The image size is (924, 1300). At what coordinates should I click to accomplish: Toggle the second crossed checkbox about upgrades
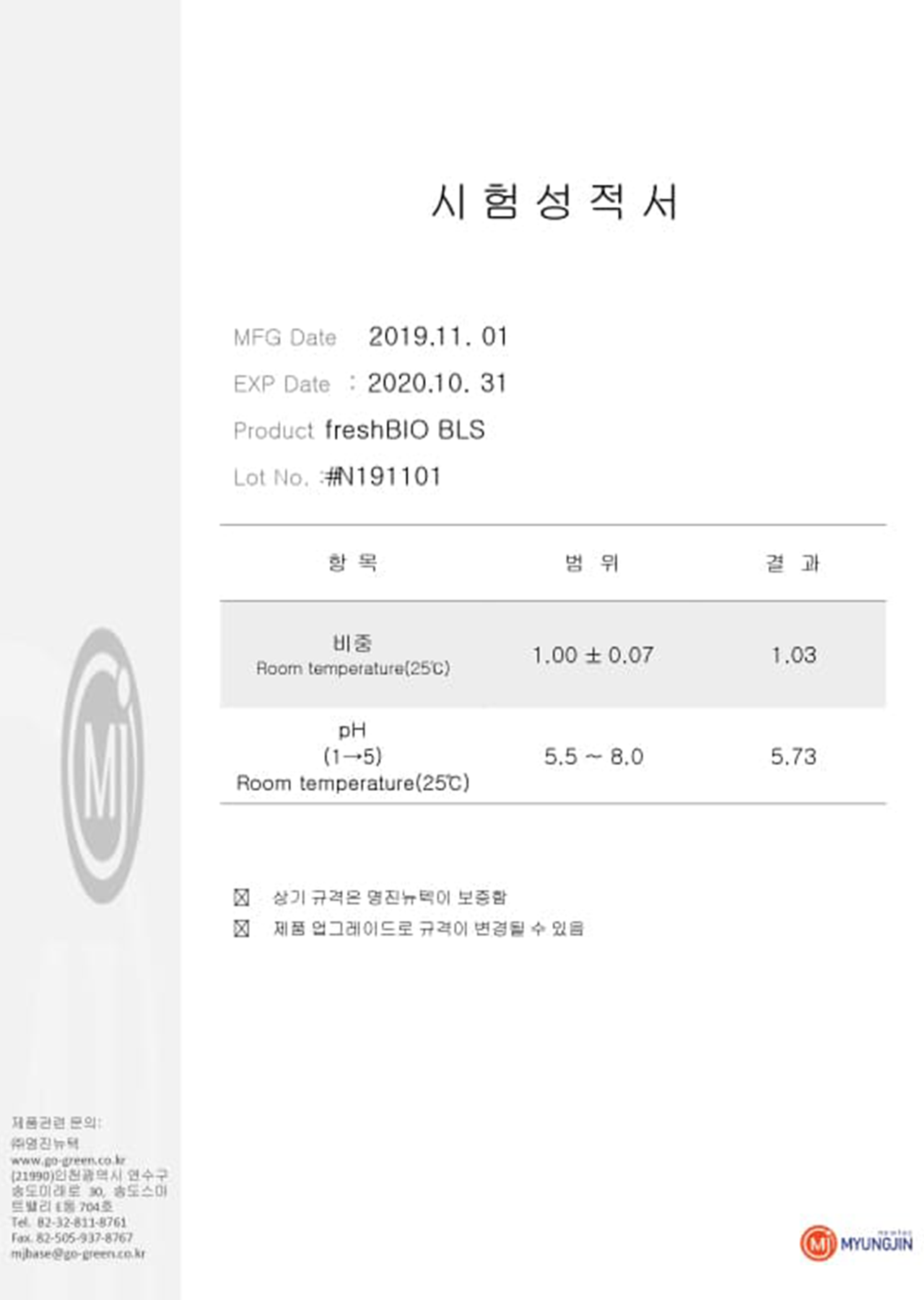[x=242, y=928]
